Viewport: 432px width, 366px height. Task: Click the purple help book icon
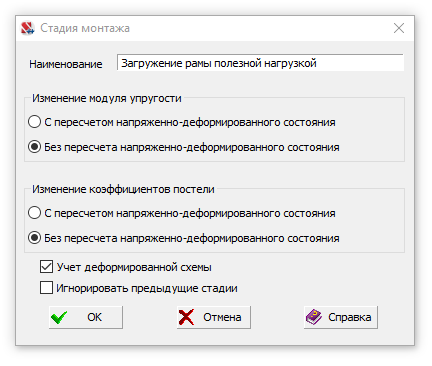click(314, 317)
